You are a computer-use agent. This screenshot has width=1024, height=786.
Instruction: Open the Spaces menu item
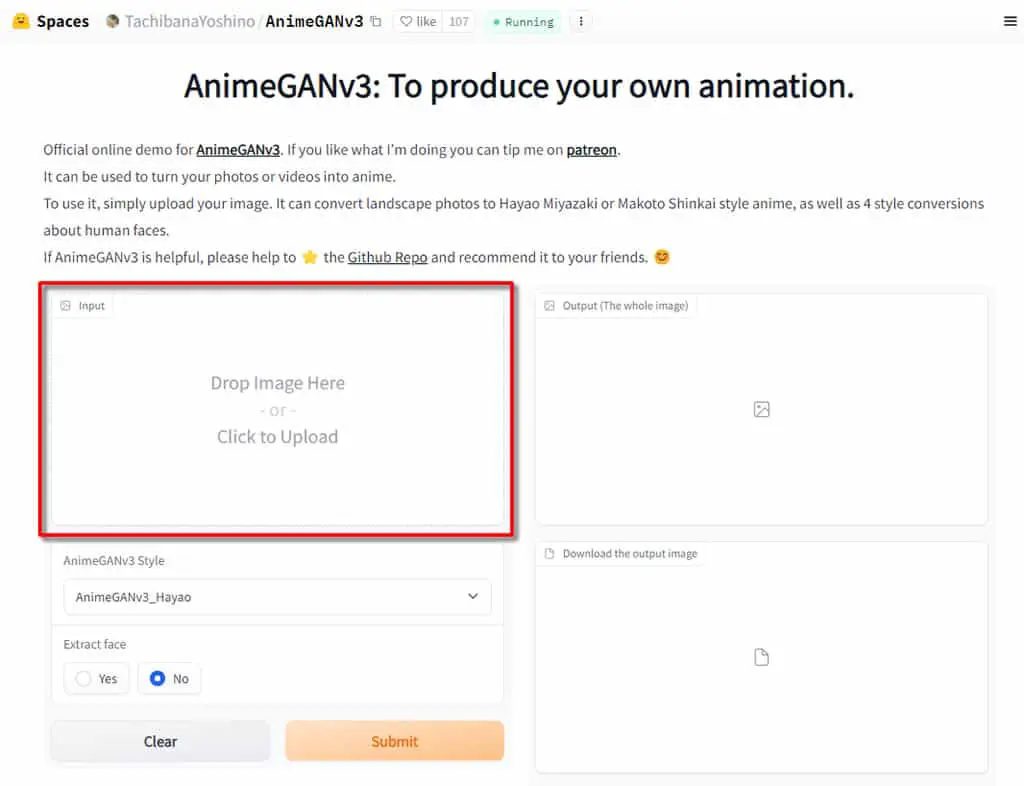63,22
